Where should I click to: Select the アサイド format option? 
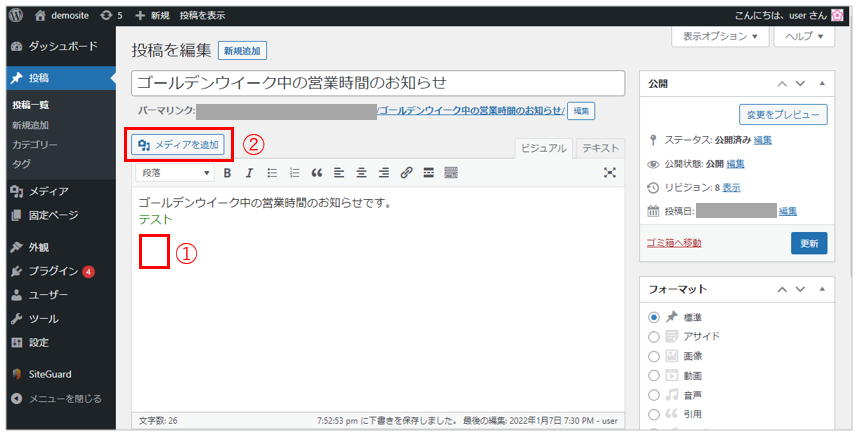654,337
